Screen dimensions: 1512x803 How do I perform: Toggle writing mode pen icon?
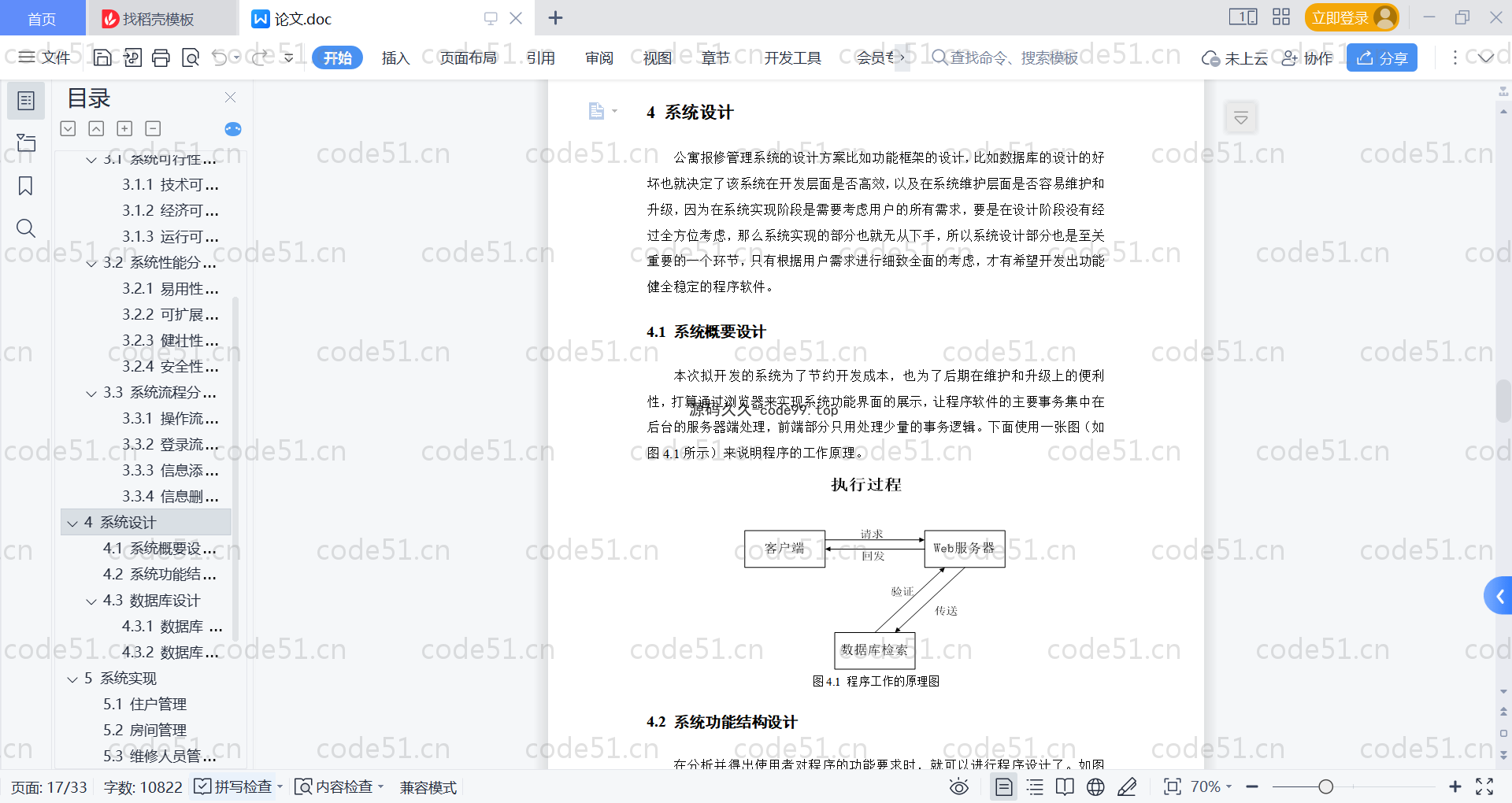(1127, 786)
